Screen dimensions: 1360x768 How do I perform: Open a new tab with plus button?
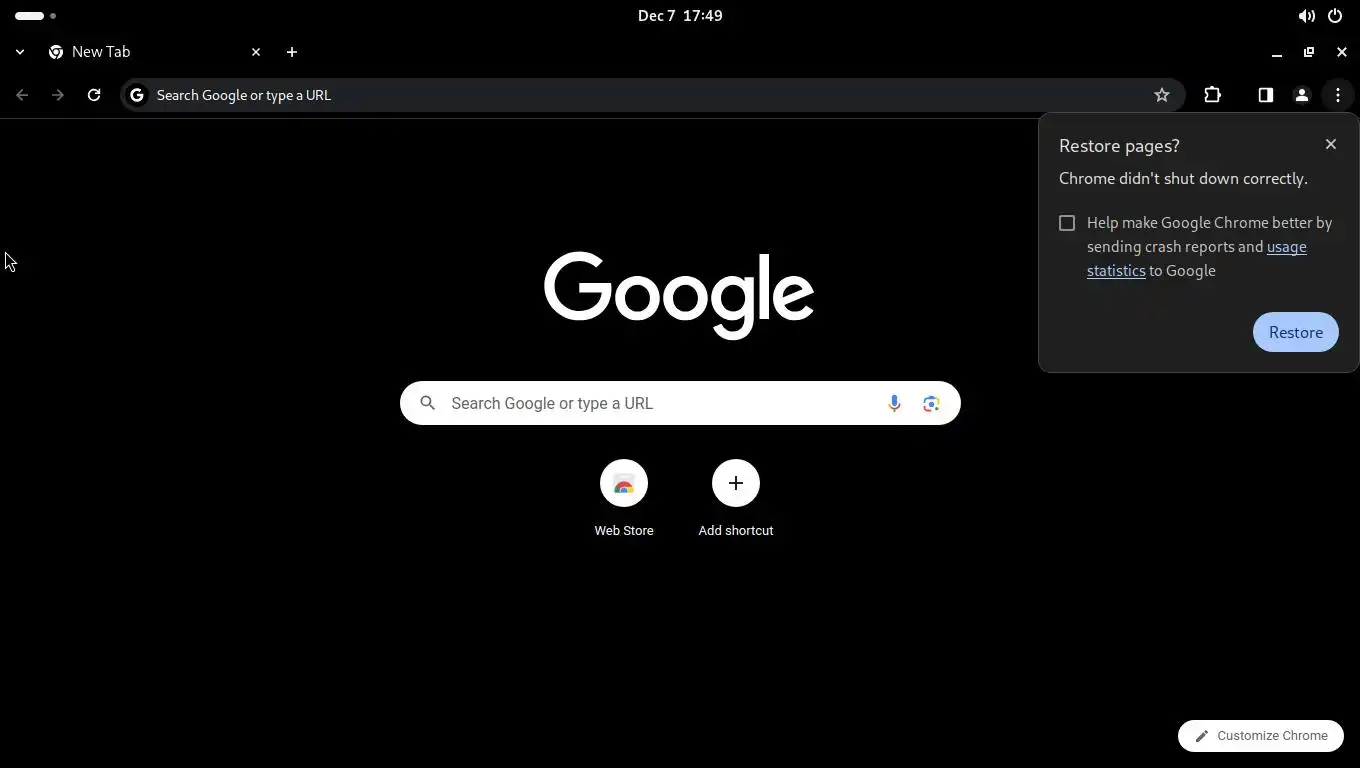[292, 52]
